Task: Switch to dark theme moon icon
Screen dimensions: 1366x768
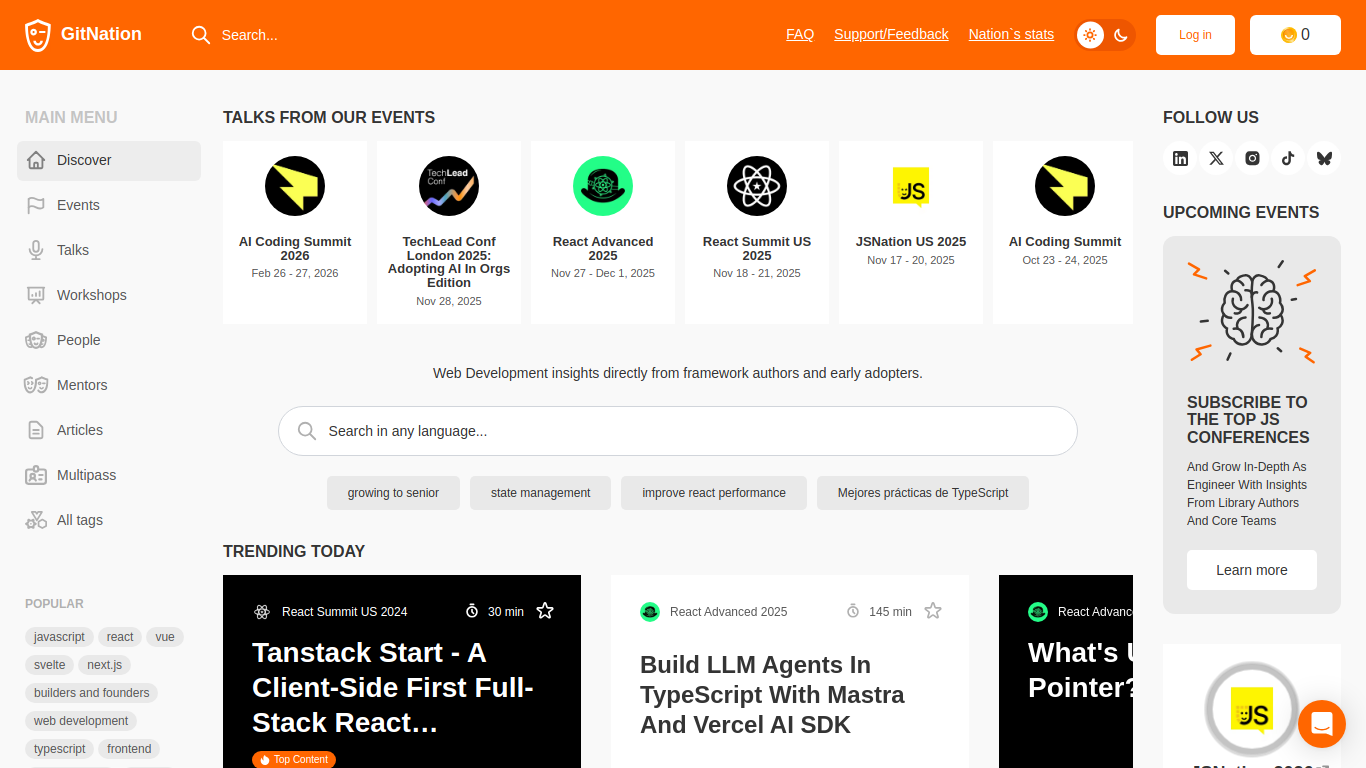Action: click(x=1121, y=35)
